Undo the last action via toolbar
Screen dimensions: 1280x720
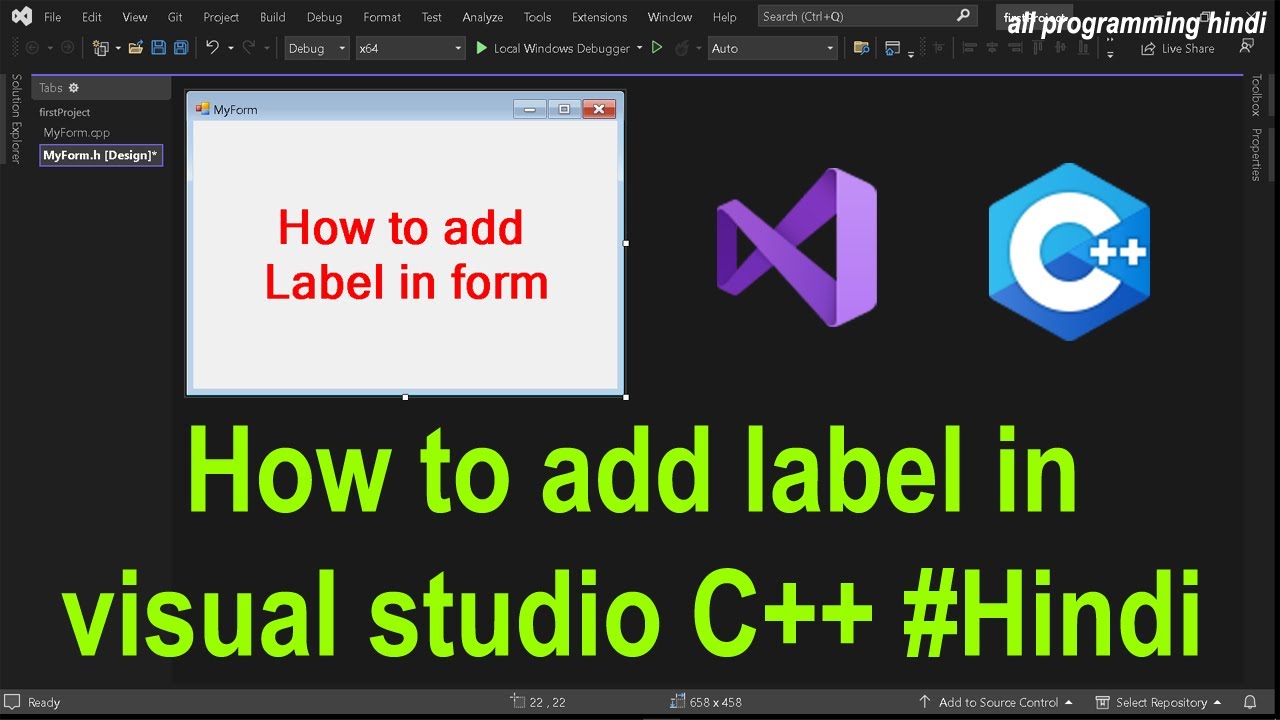click(212, 48)
